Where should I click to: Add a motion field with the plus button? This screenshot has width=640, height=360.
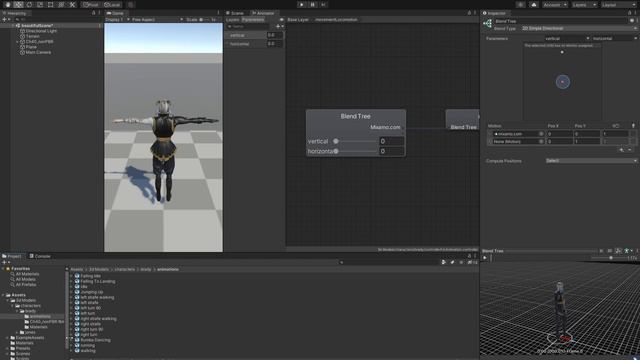pyautogui.click(x=621, y=150)
